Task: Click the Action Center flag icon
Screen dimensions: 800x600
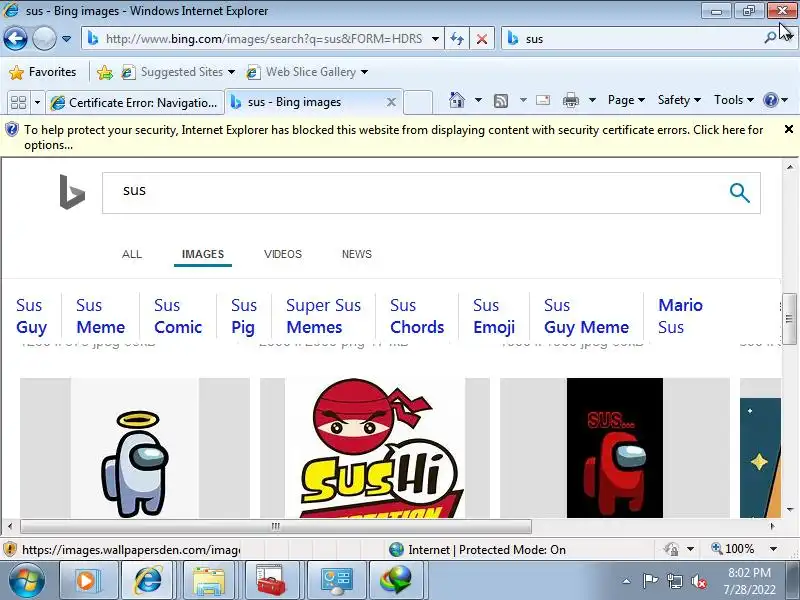Action: click(x=649, y=581)
